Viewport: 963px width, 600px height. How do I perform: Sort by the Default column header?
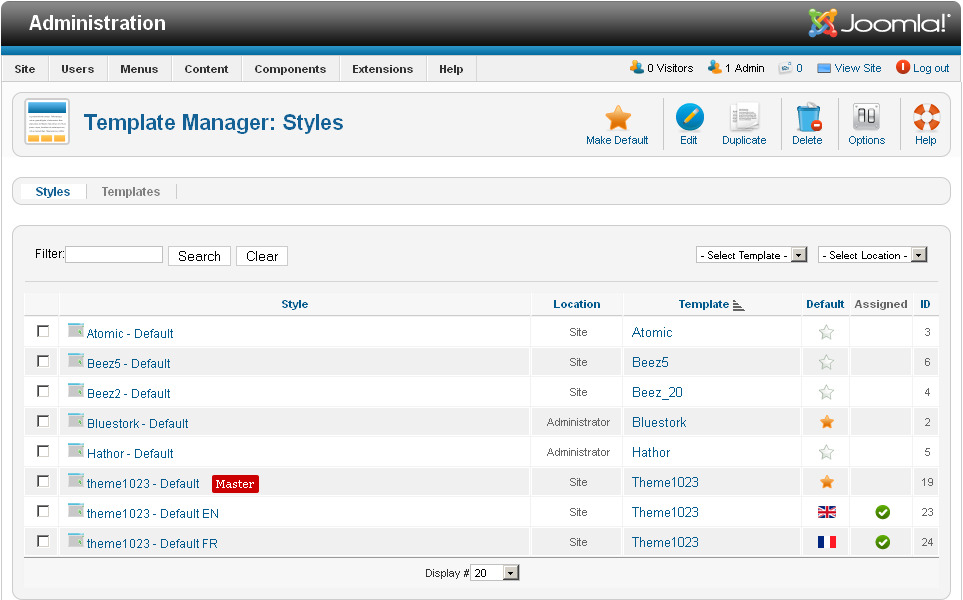coord(825,305)
